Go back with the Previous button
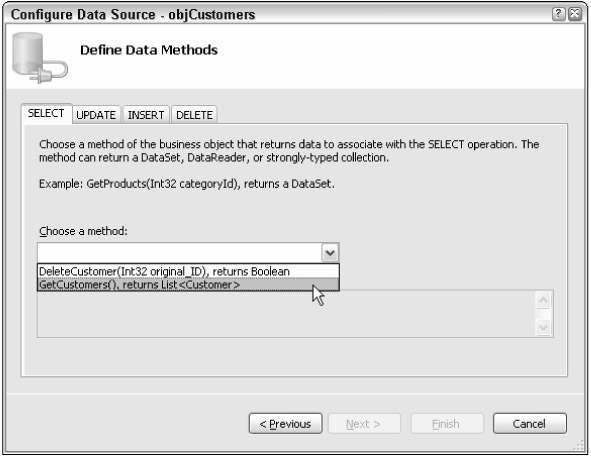Screen dimensions: 591x456 pyautogui.click(x=285, y=424)
